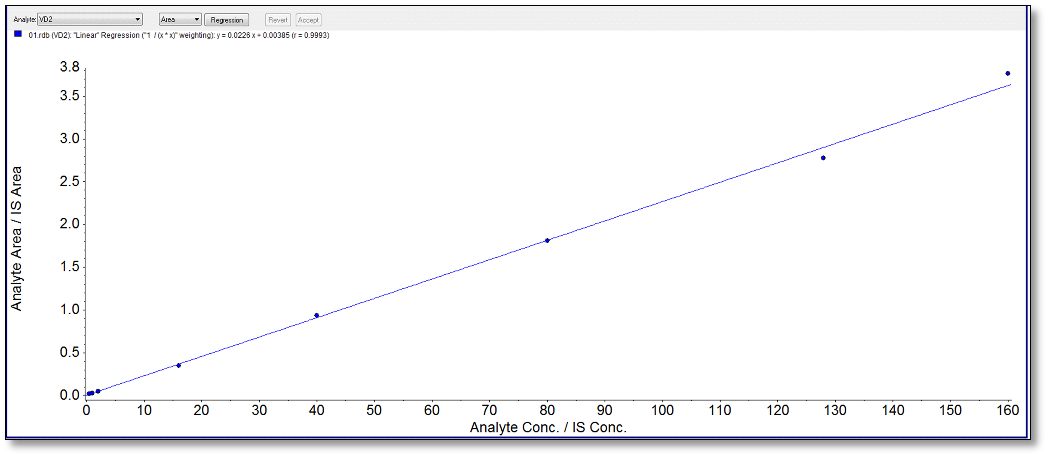Click the 2.0 tick label on the y-axis
This screenshot has height=458, width=1049.
(69, 224)
